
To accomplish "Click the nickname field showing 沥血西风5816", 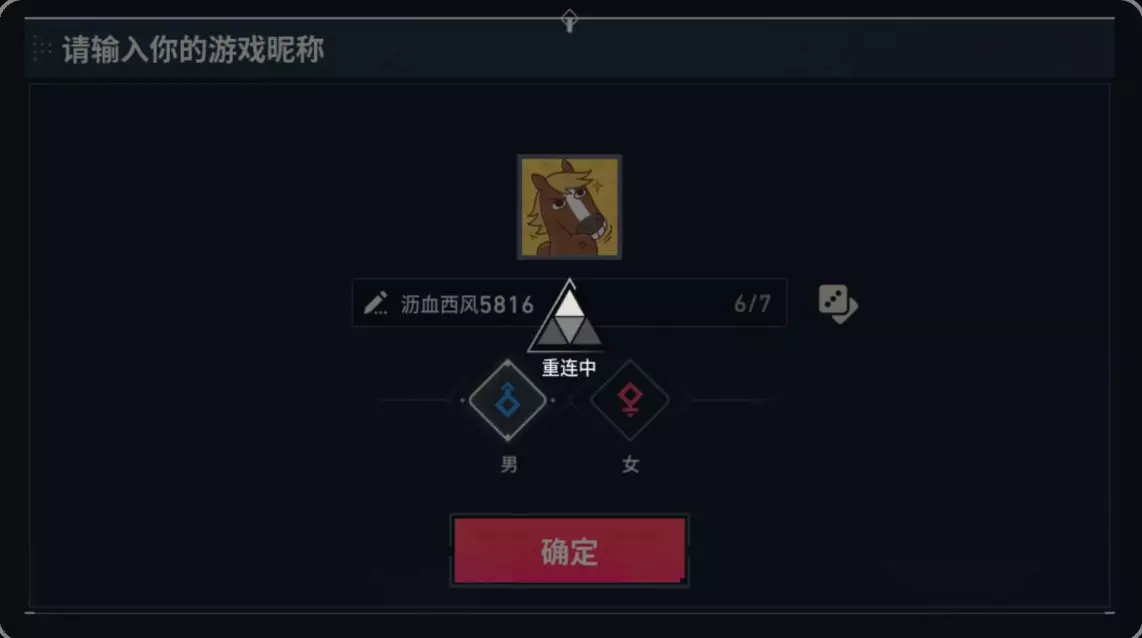I will [569, 303].
